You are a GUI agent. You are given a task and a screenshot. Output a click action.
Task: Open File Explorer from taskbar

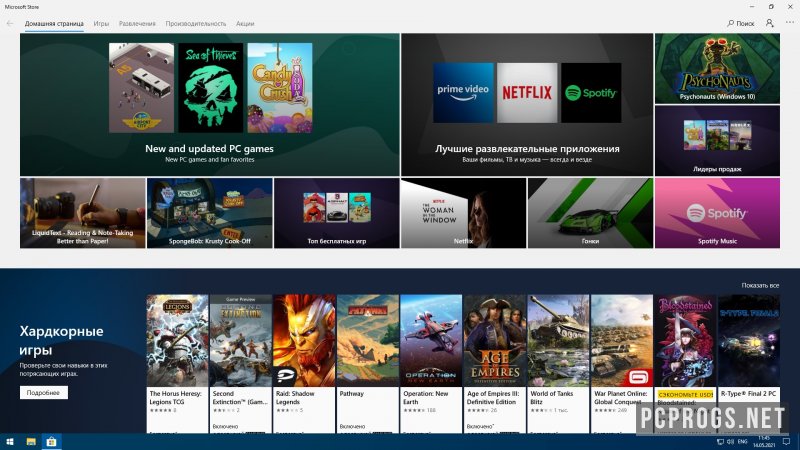click(x=31, y=442)
